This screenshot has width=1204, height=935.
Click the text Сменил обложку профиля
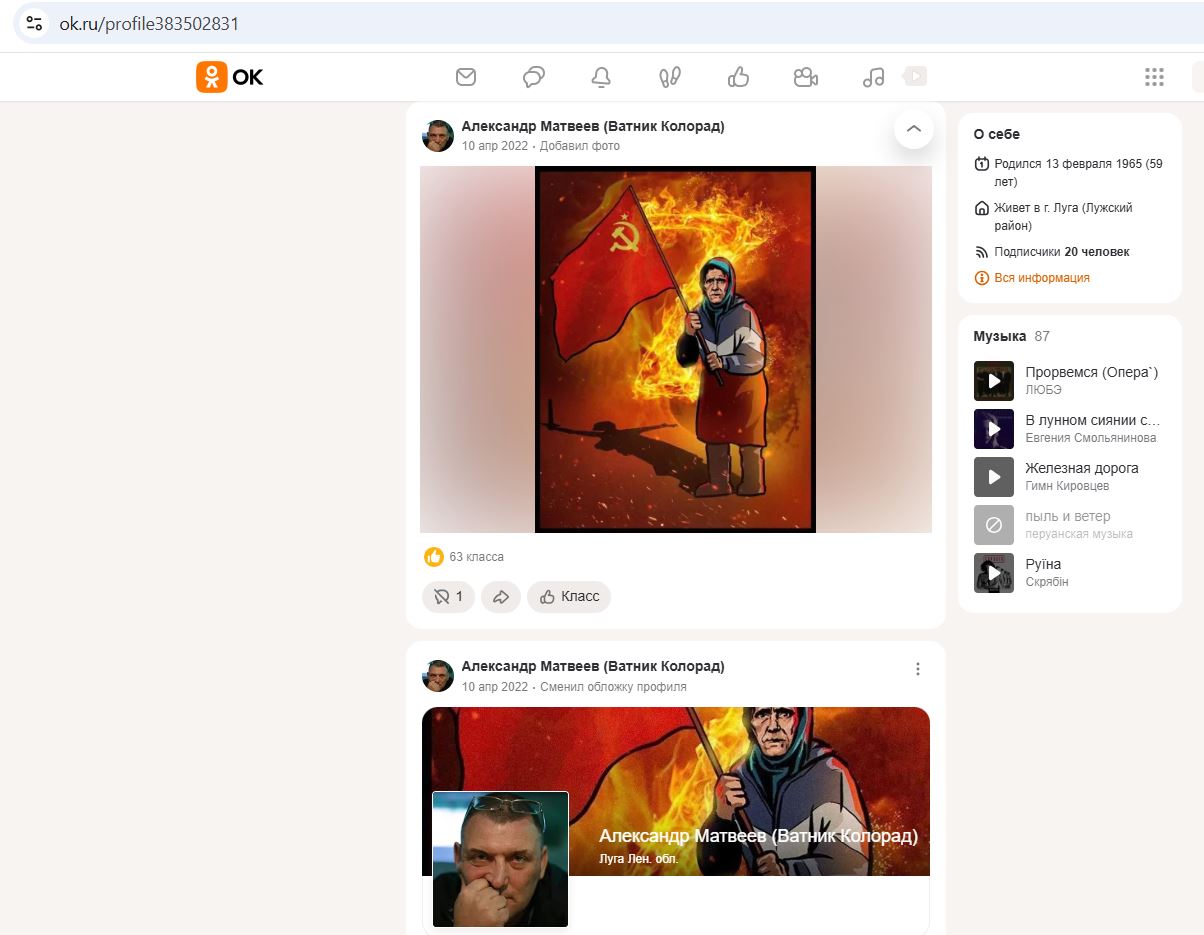point(613,687)
